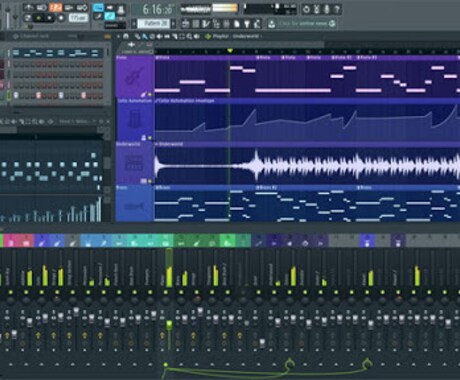Viewport: 460px width, 380px height.
Task: Select the lone purple mixer track header near right
Action: (x=398, y=241)
